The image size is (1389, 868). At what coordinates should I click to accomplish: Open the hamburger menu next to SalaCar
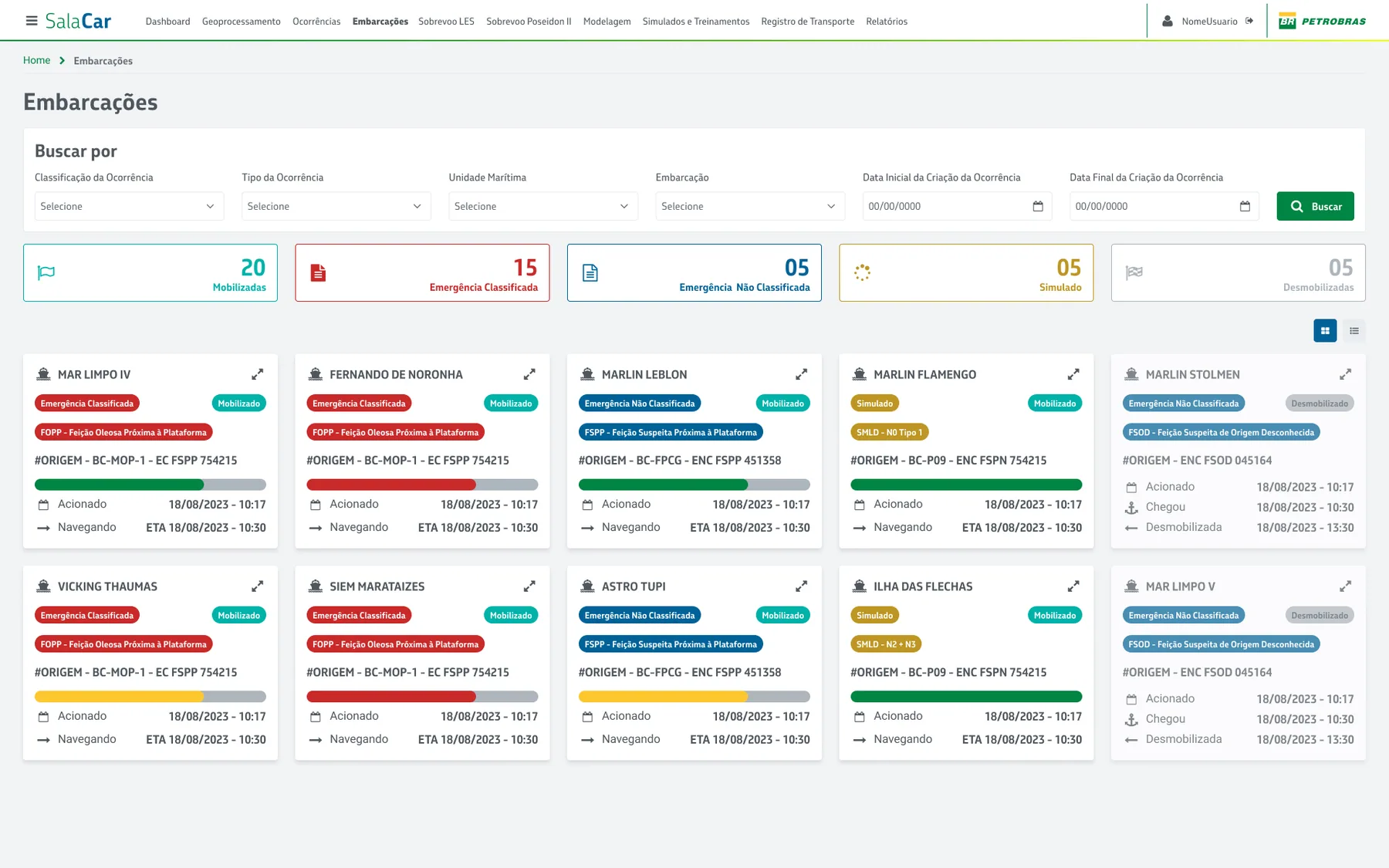tap(32, 21)
